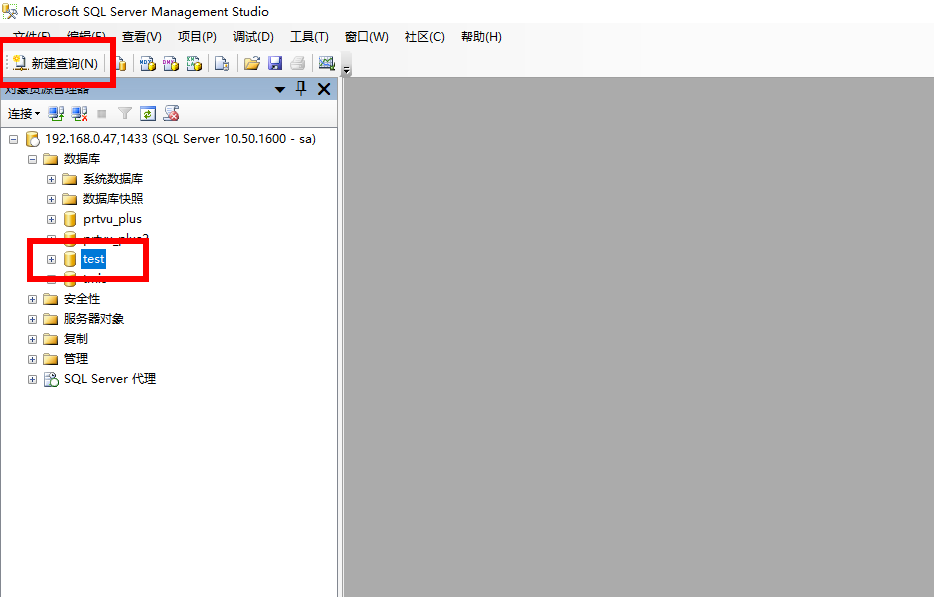
Task: Click the greyed-out Print icon
Action: pos(297,63)
